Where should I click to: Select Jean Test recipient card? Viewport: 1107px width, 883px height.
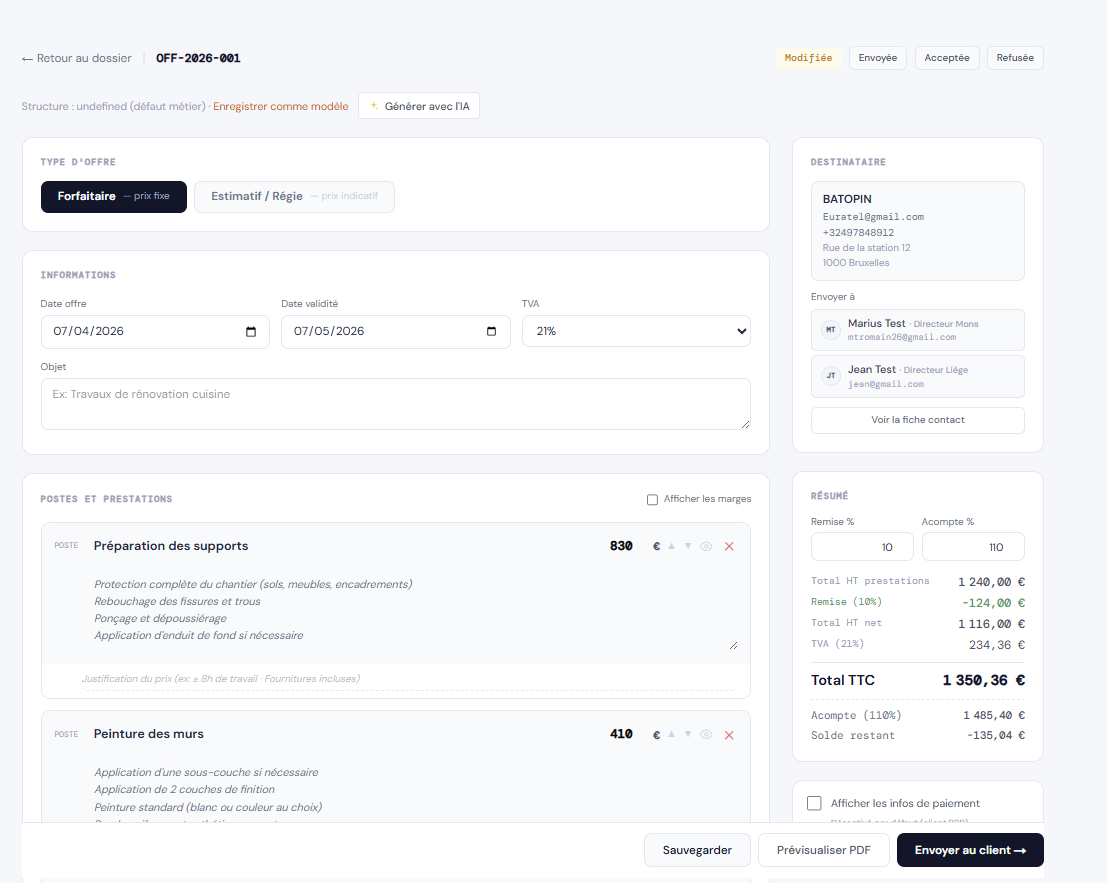918,376
